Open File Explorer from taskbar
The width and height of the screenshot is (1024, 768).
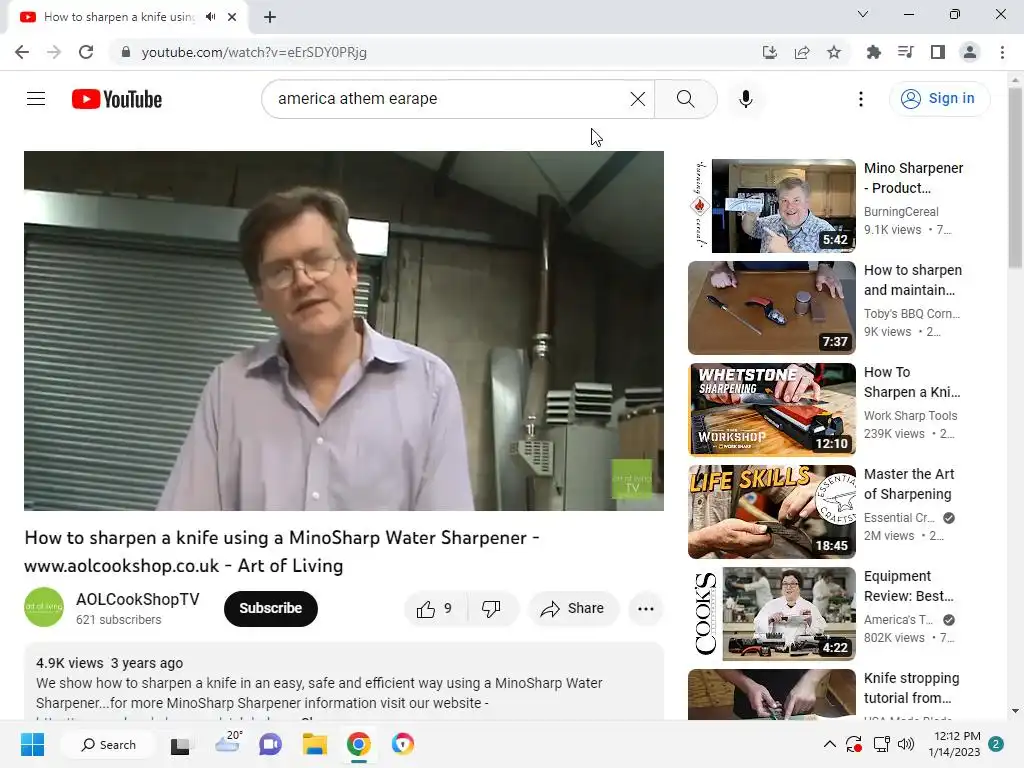point(314,744)
